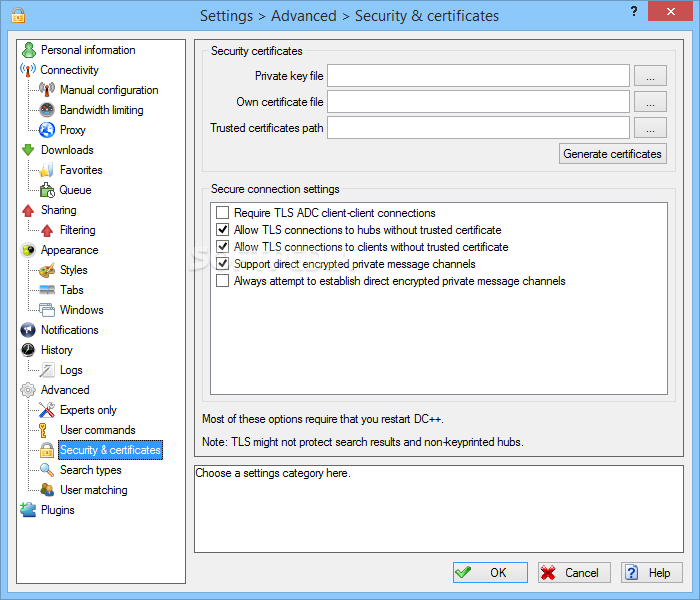This screenshot has width=700, height=600.
Task: Click the Experts only tools icon
Action: tap(47, 410)
